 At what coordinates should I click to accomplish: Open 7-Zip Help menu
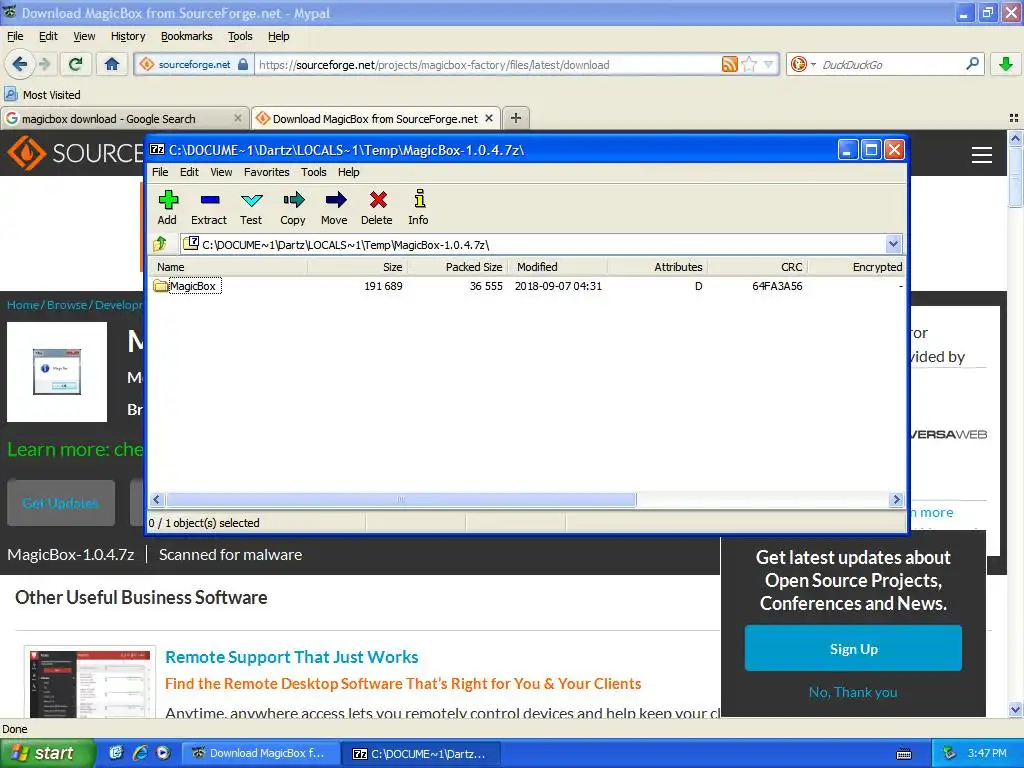349,172
